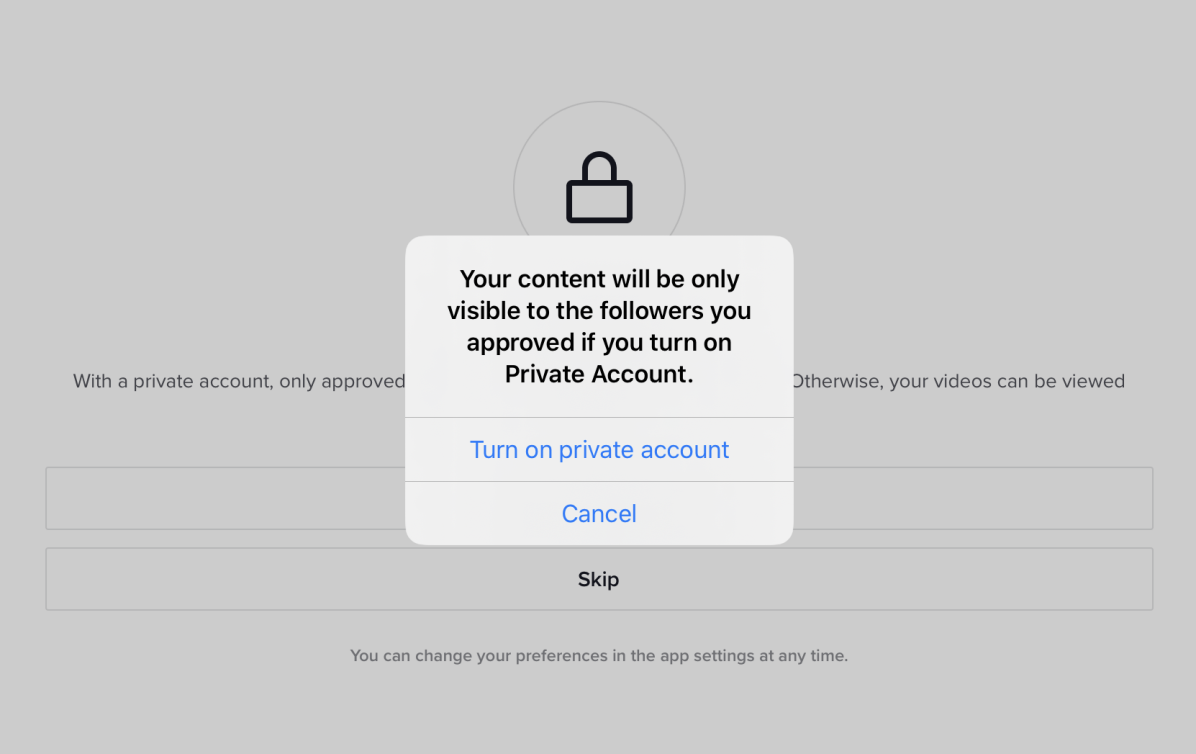The width and height of the screenshot is (1196, 754).
Task: Click the padlock's curved shackle
Action: click(x=599, y=166)
